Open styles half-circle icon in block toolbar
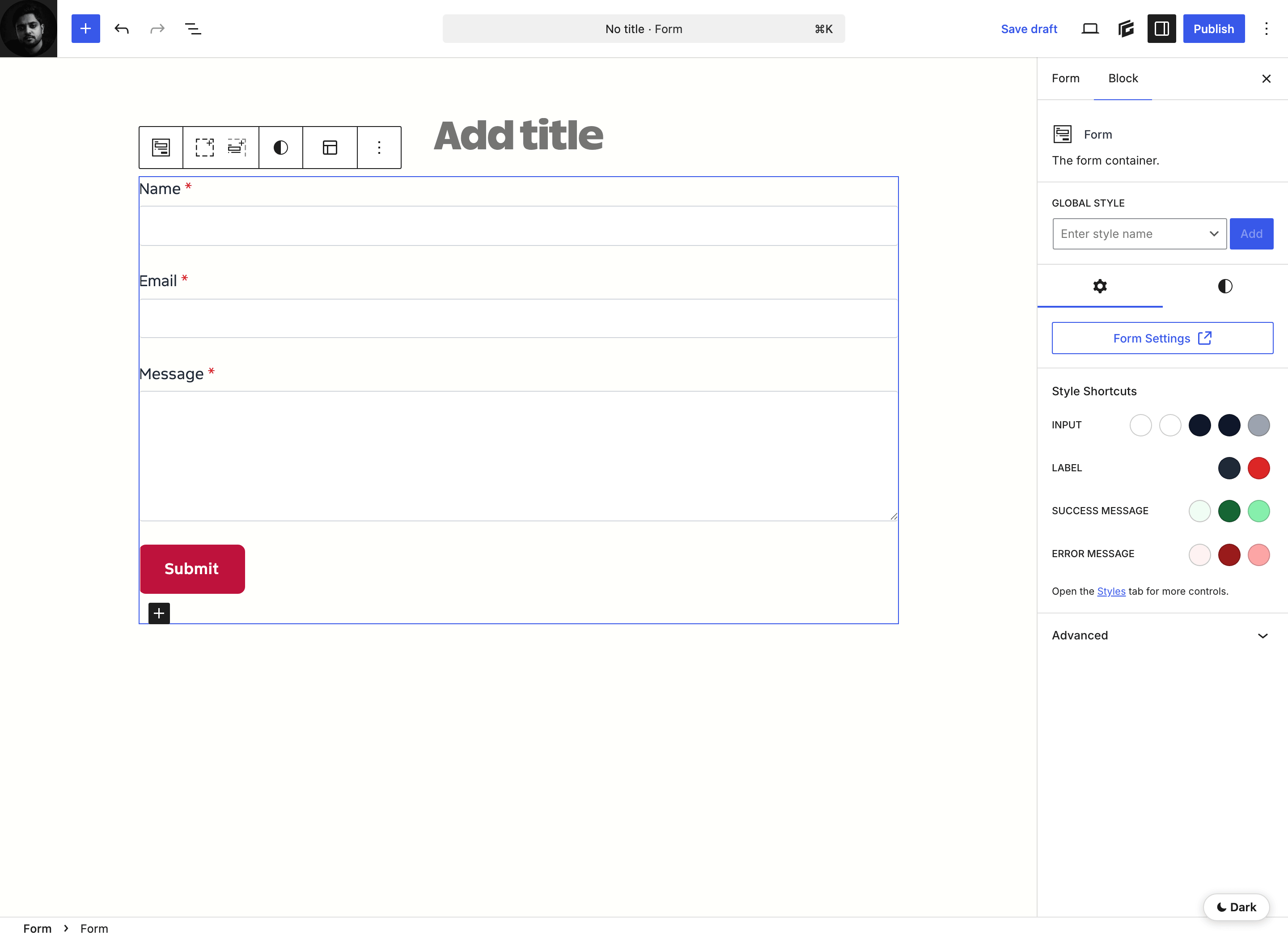The width and height of the screenshot is (1288, 939). pos(281,147)
